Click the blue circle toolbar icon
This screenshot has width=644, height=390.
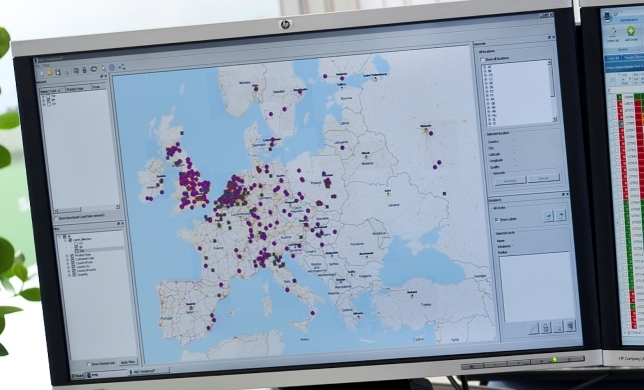112,68
